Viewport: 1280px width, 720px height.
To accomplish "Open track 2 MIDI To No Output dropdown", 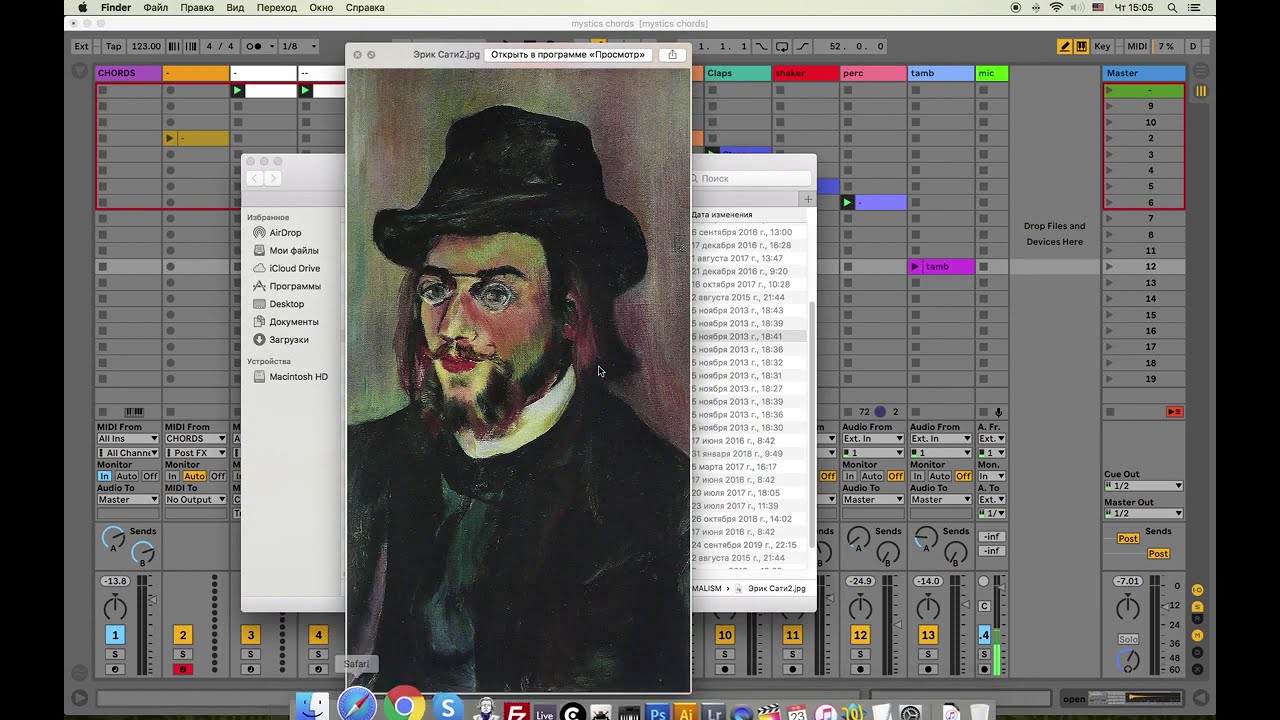I will [195, 499].
